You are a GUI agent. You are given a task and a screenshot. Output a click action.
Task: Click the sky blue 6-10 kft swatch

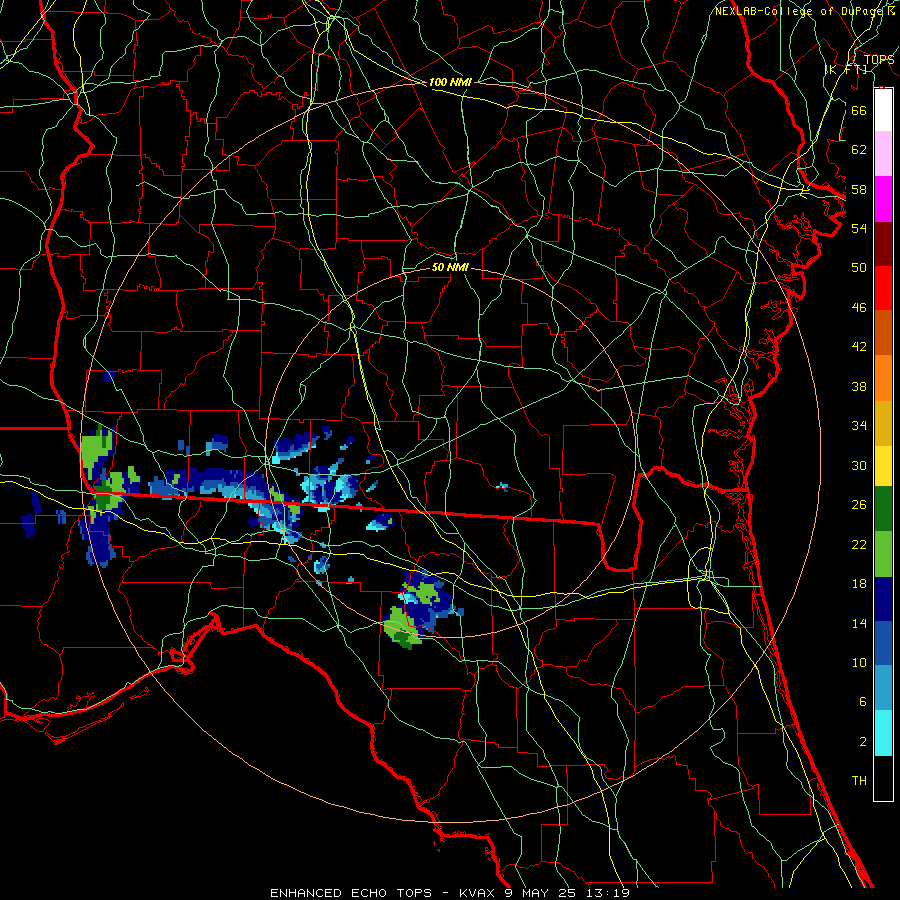(x=883, y=688)
